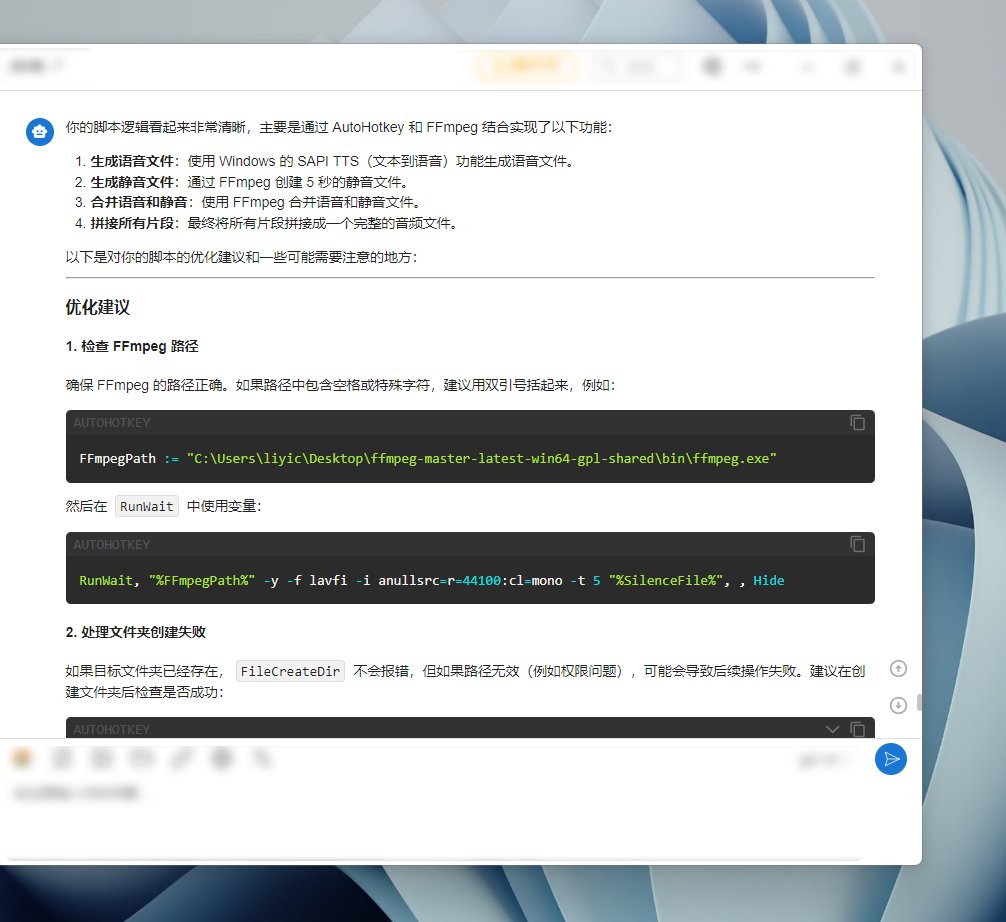Click the inline code 'FileCreateDir'
The height and width of the screenshot is (922, 1006).
(290, 671)
